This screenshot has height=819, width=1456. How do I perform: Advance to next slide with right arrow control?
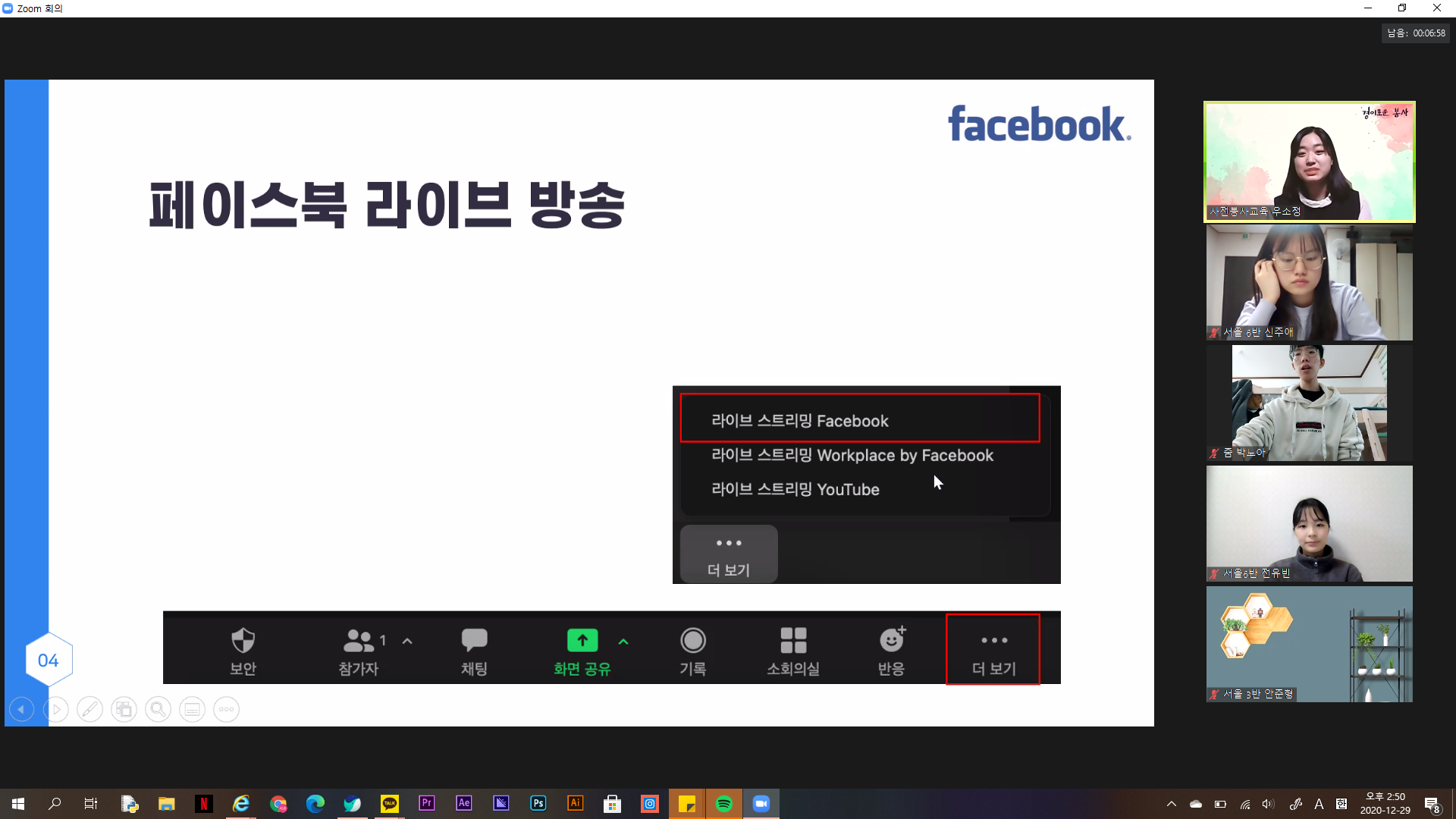[56, 710]
